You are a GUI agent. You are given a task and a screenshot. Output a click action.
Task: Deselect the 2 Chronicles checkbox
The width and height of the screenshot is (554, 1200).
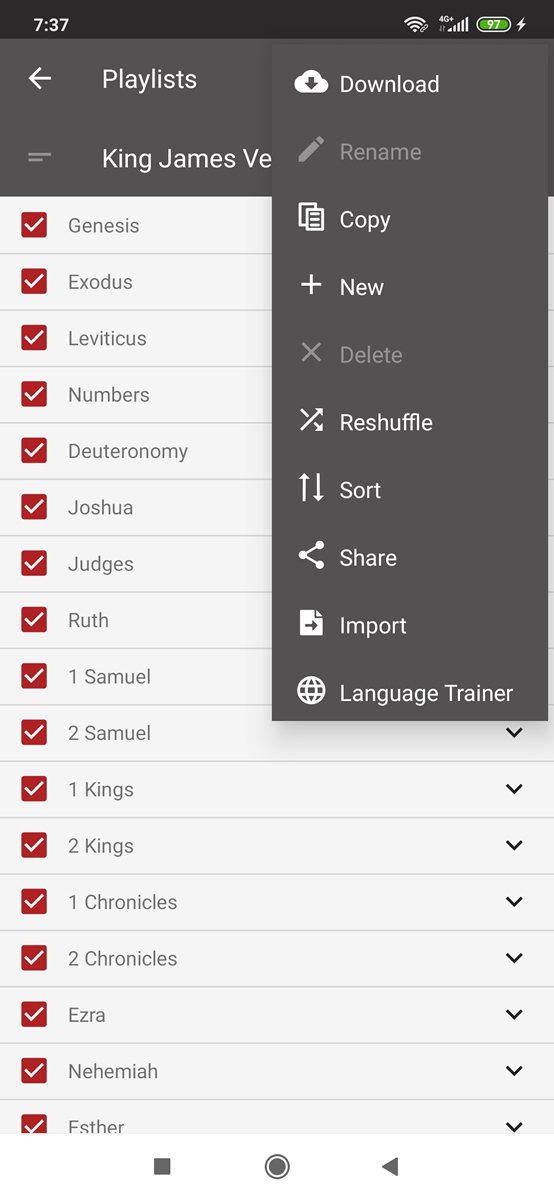(34, 958)
